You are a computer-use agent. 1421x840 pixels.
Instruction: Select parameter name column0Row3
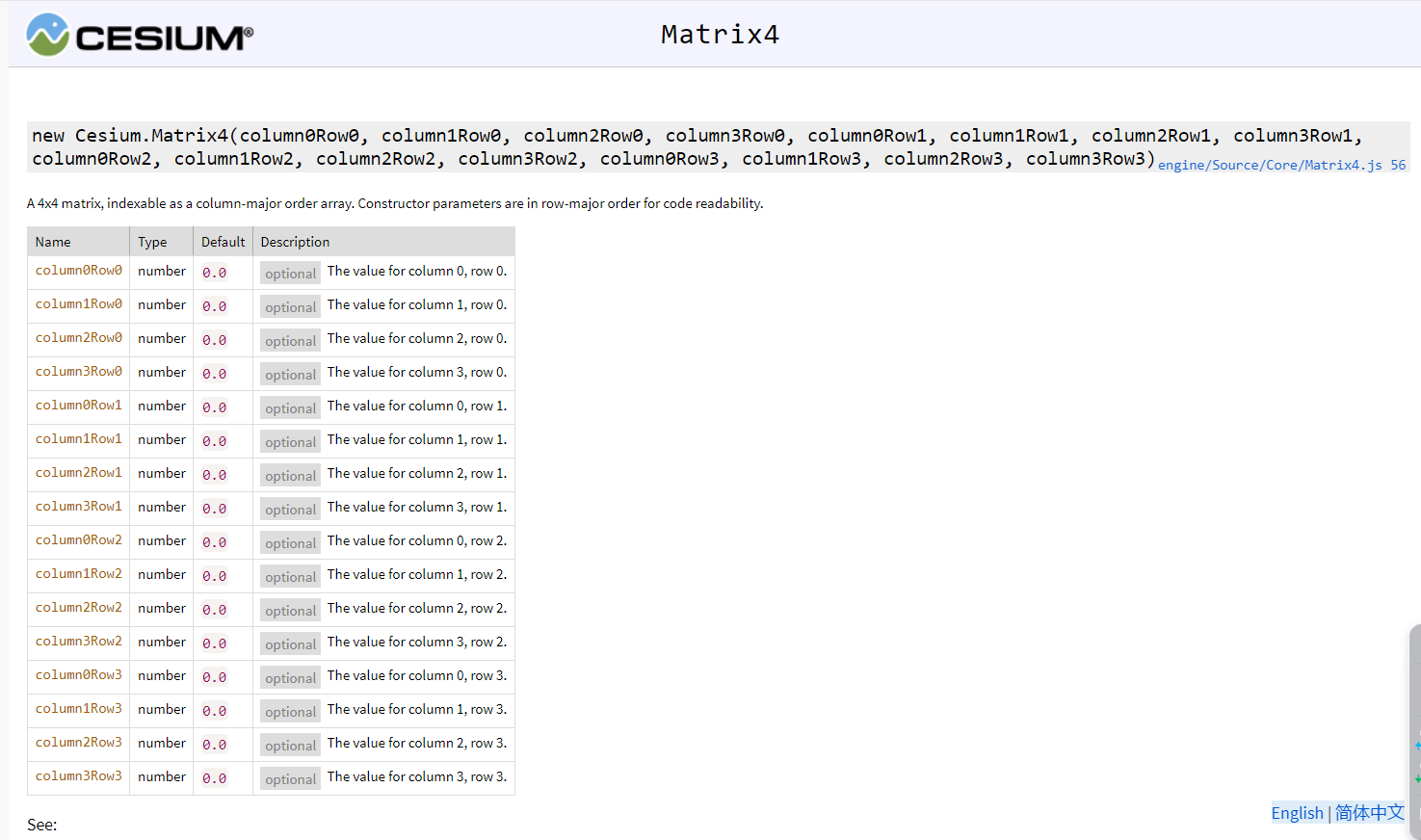point(79,675)
